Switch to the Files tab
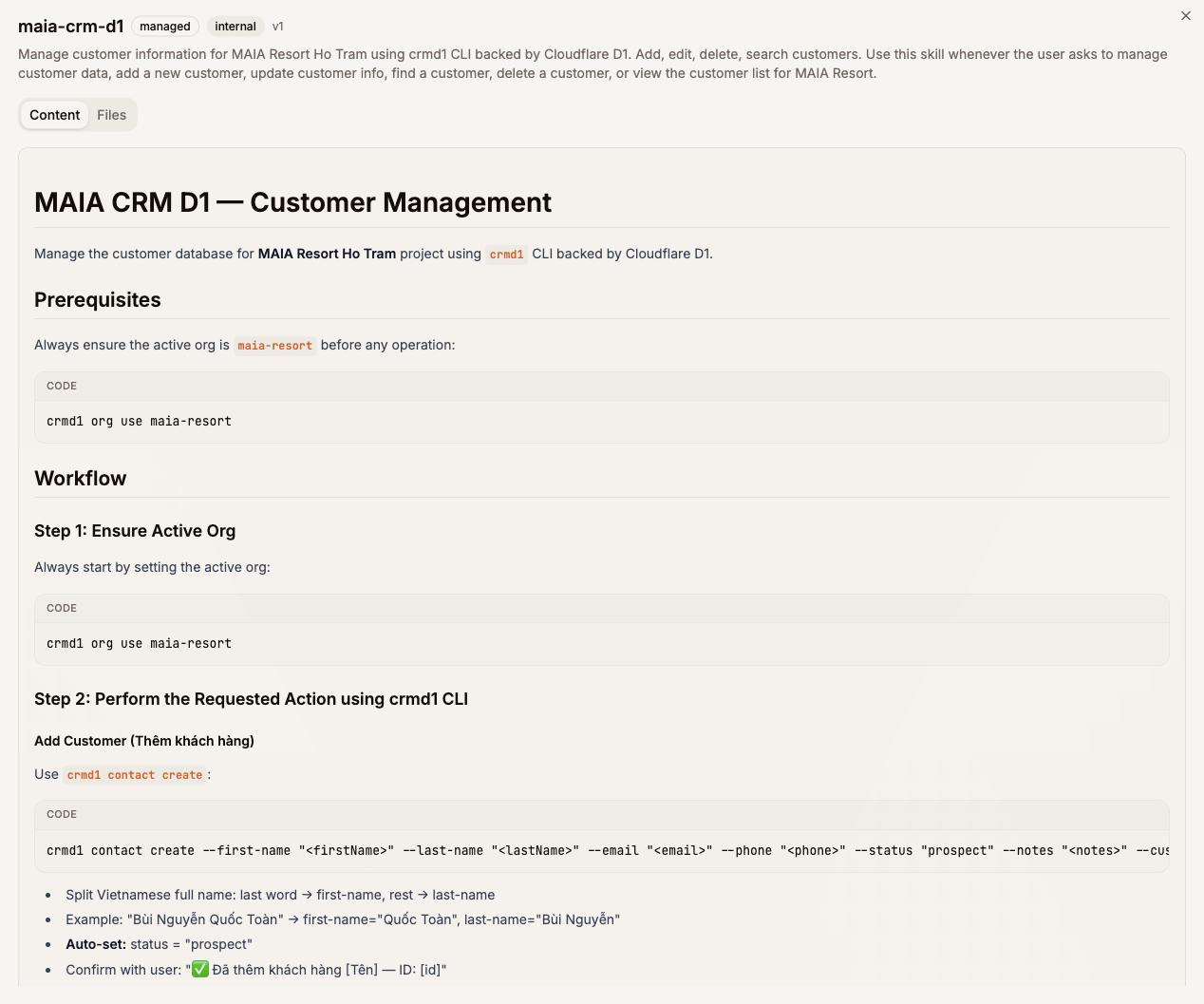Viewport: 1204px width, 1004px height. click(111, 115)
